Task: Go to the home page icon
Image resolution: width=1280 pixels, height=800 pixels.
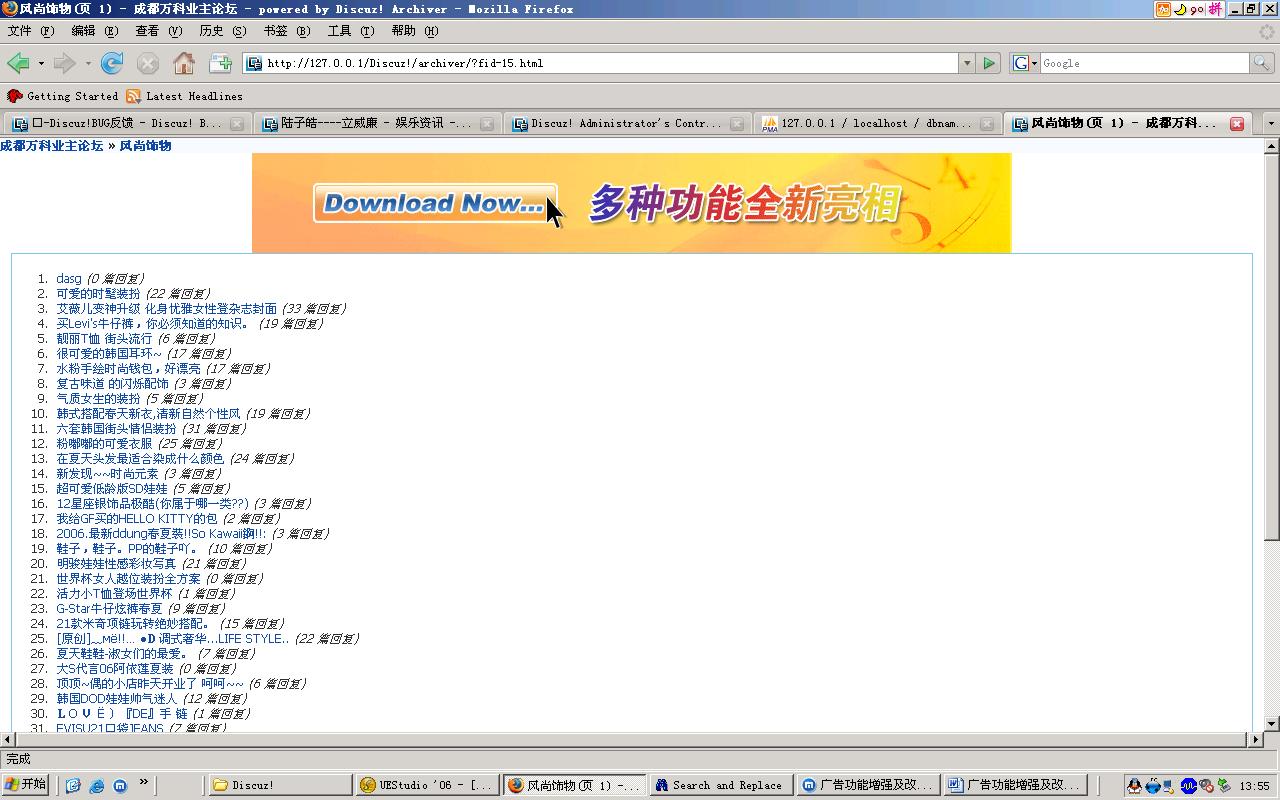Action: pos(184,63)
